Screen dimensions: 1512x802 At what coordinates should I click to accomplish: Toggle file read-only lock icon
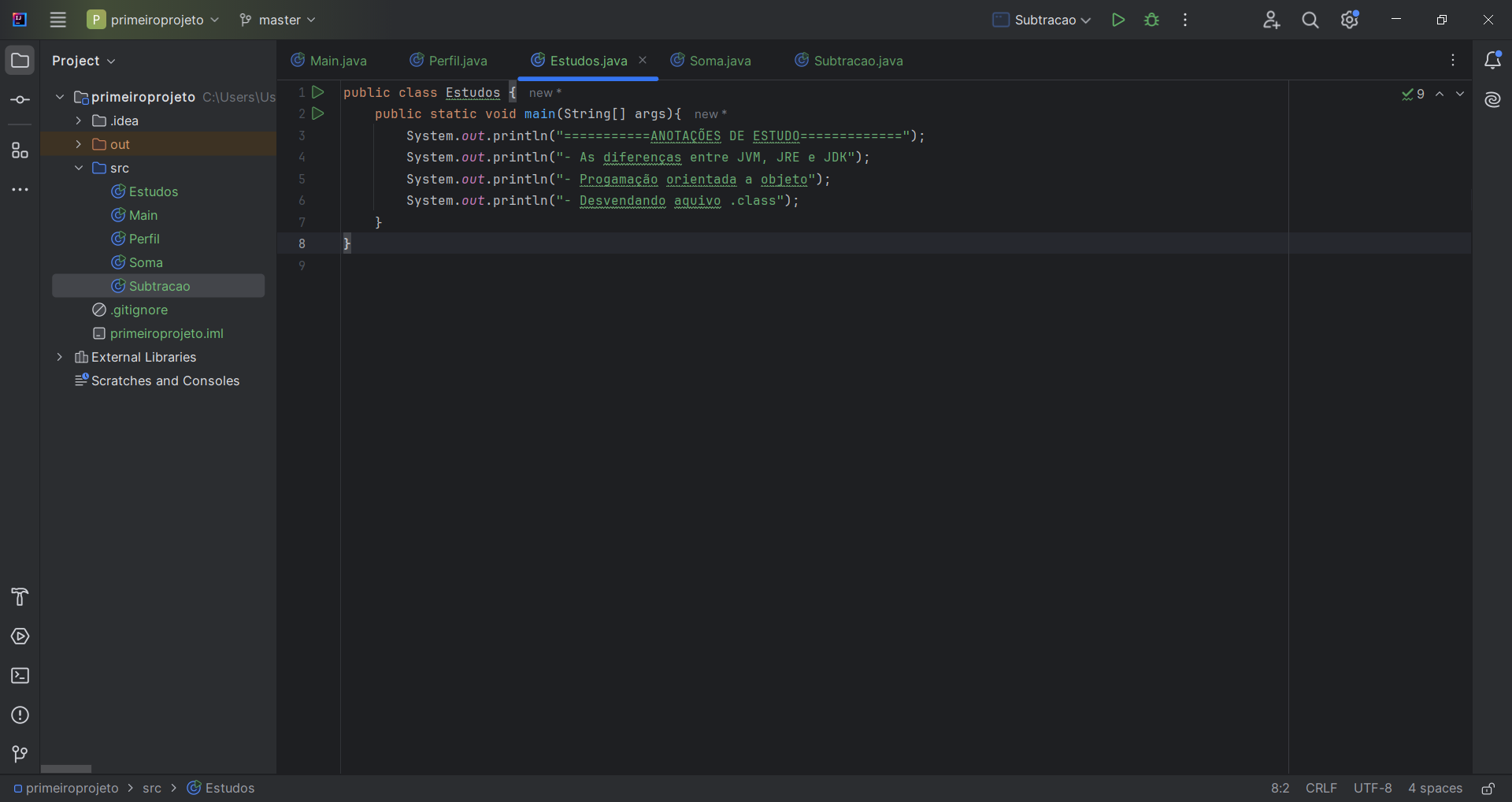coord(1488,788)
